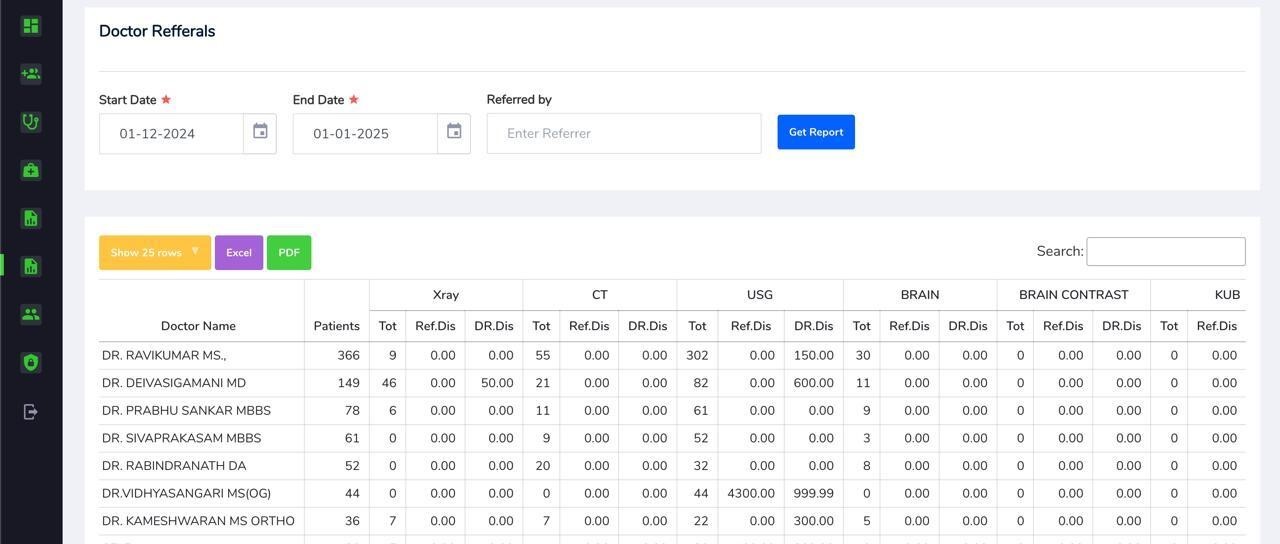This screenshot has height=544, width=1280.
Task: Expand the Show 25 rows dropdown
Action: click(x=155, y=253)
